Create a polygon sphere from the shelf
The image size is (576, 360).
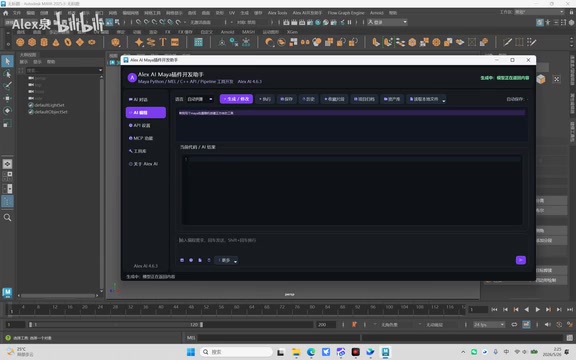click(x=20, y=42)
